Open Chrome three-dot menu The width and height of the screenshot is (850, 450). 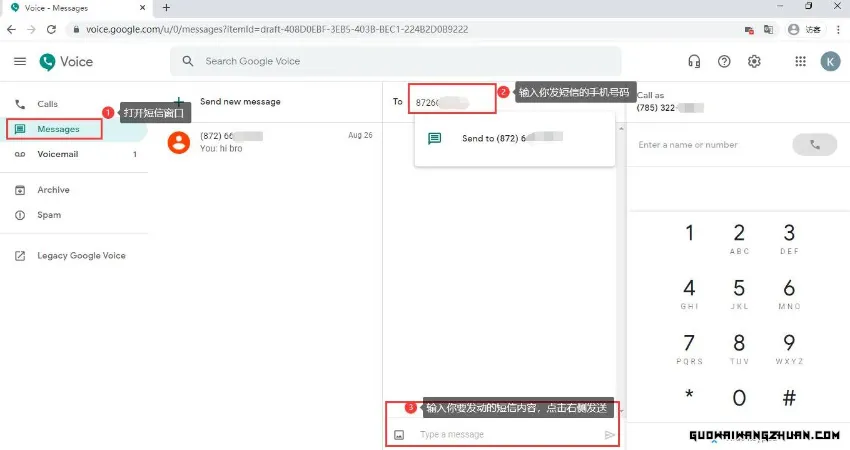click(838, 29)
